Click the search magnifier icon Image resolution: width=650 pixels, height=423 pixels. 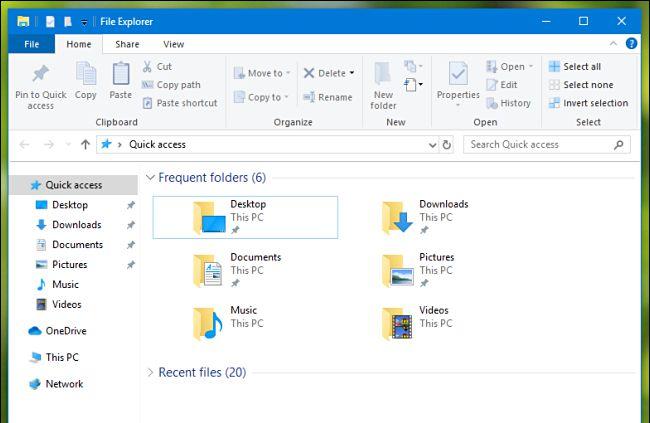tap(619, 145)
